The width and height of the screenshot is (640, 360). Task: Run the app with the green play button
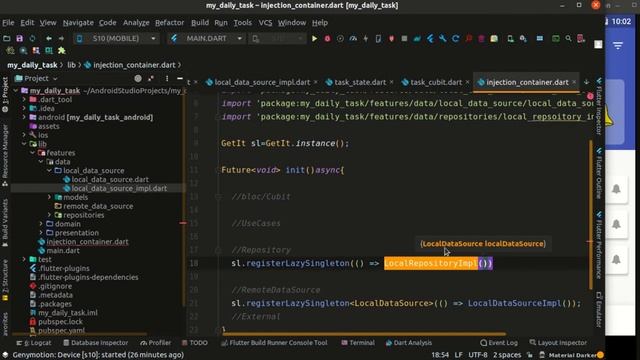click(x=314, y=38)
